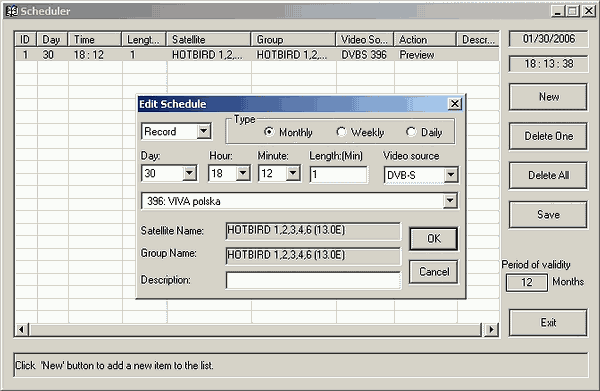Close the Scheduler window
The width and height of the screenshot is (600, 391).
tap(588, 11)
